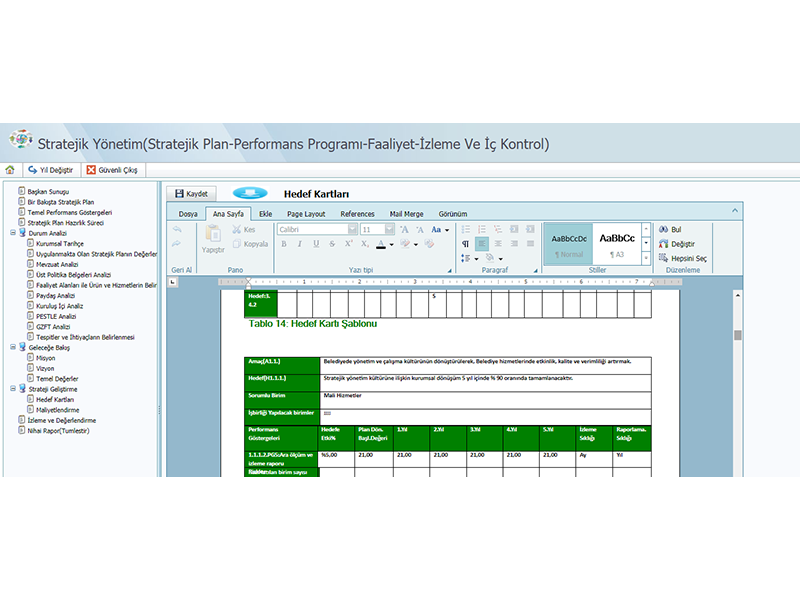Switch to the Ekle ribbon tab

point(265,214)
